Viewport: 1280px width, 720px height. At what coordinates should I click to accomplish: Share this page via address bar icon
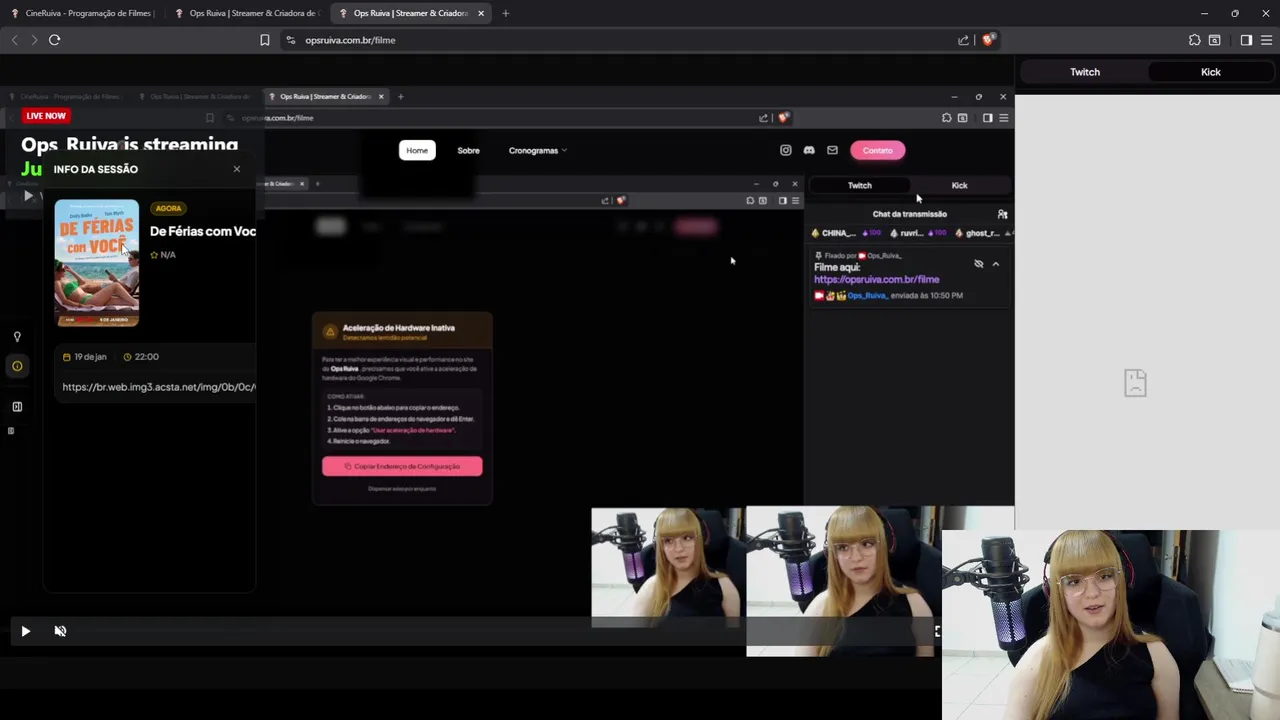point(963,40)
